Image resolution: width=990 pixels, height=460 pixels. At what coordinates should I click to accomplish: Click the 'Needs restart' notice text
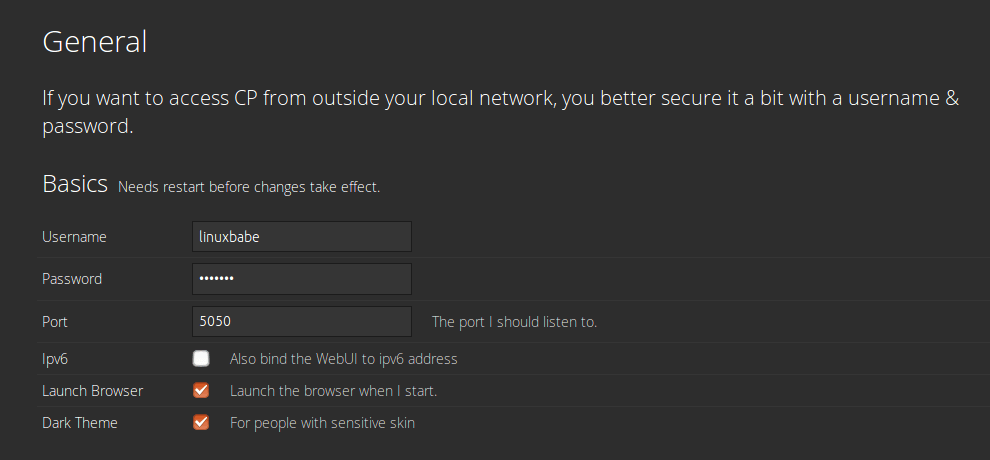[249, 187]
